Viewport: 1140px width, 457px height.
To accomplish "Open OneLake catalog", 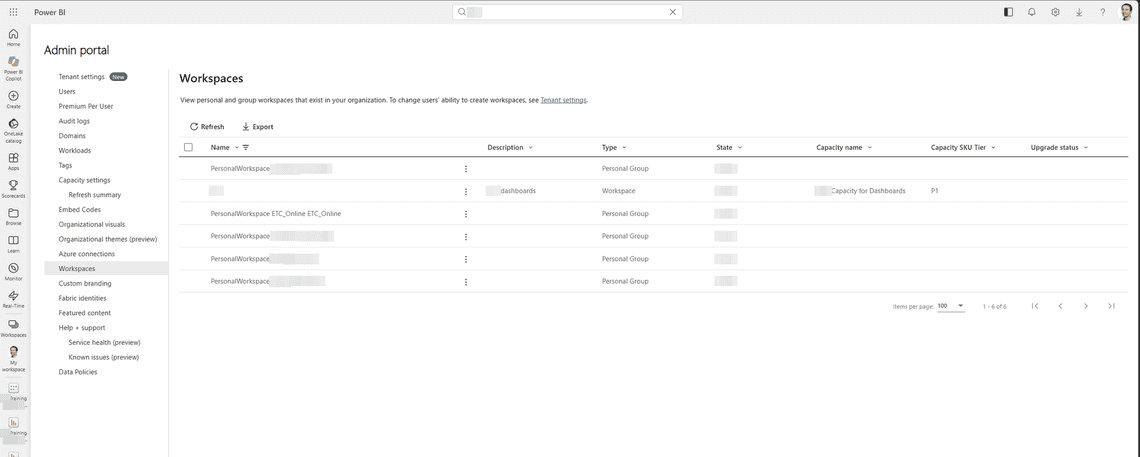I will tap(13, 131).
